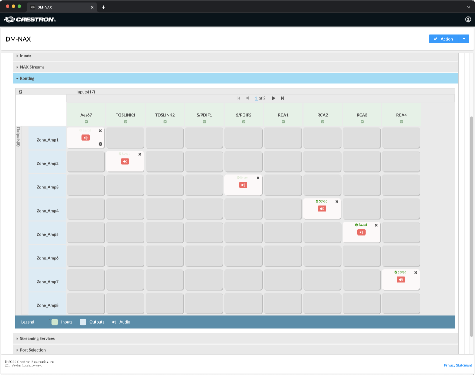Click audio icon in Zone_Amp2 TOSLINK01 cell

click(x=125, y=161)
